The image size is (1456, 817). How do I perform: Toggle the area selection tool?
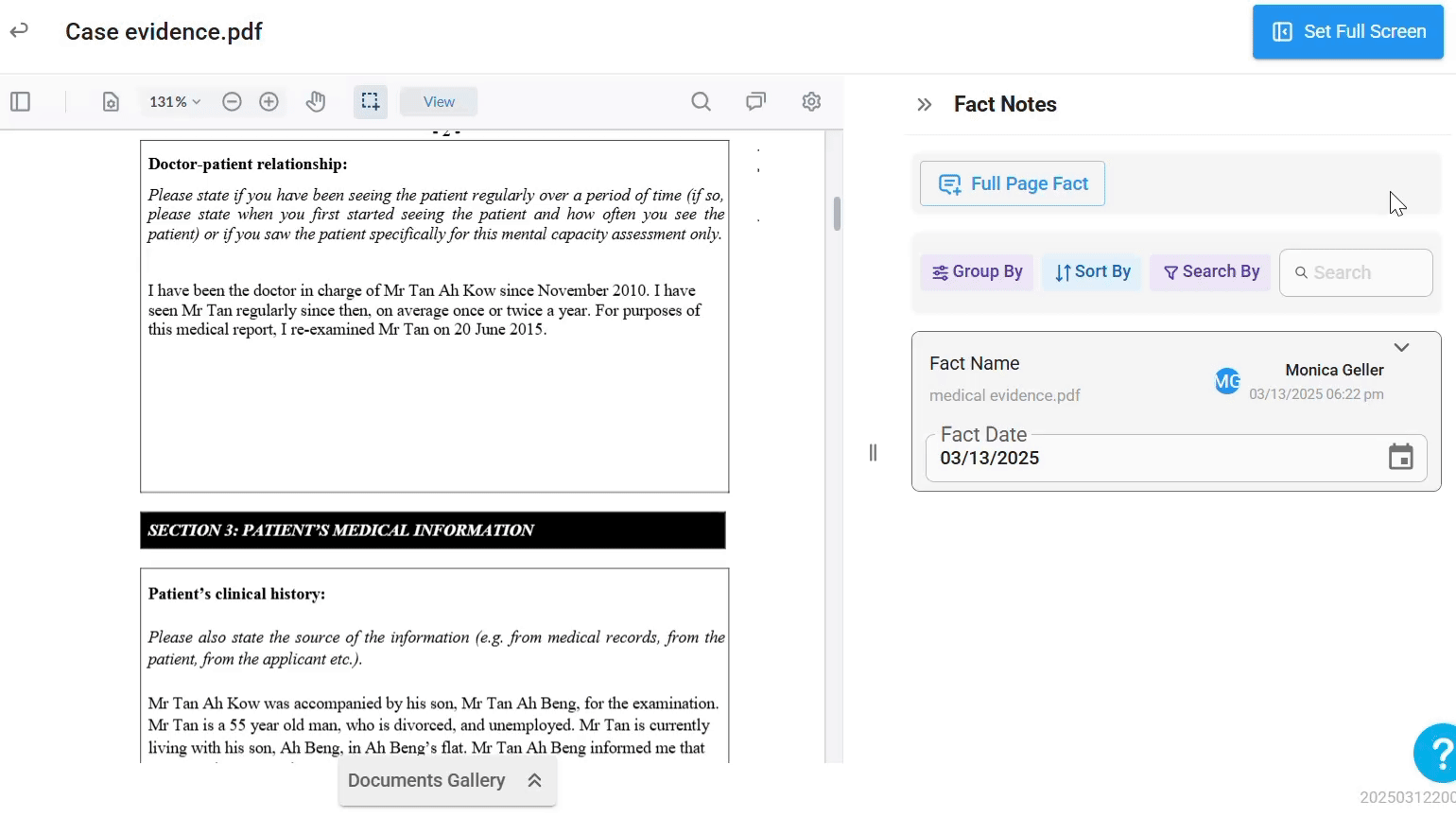tap(370, 101)
